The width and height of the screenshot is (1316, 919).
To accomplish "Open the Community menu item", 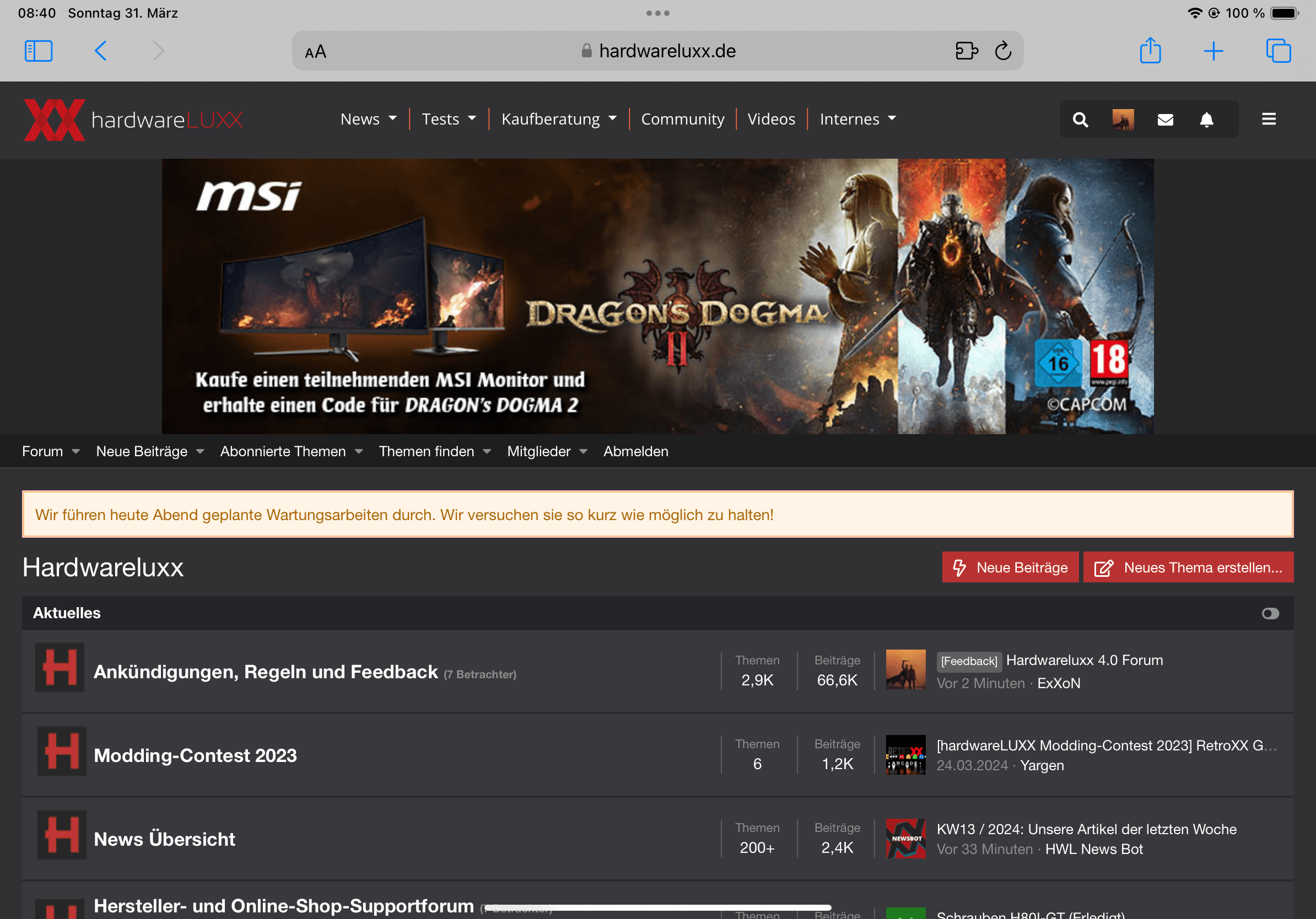I will tap(682, 119).
